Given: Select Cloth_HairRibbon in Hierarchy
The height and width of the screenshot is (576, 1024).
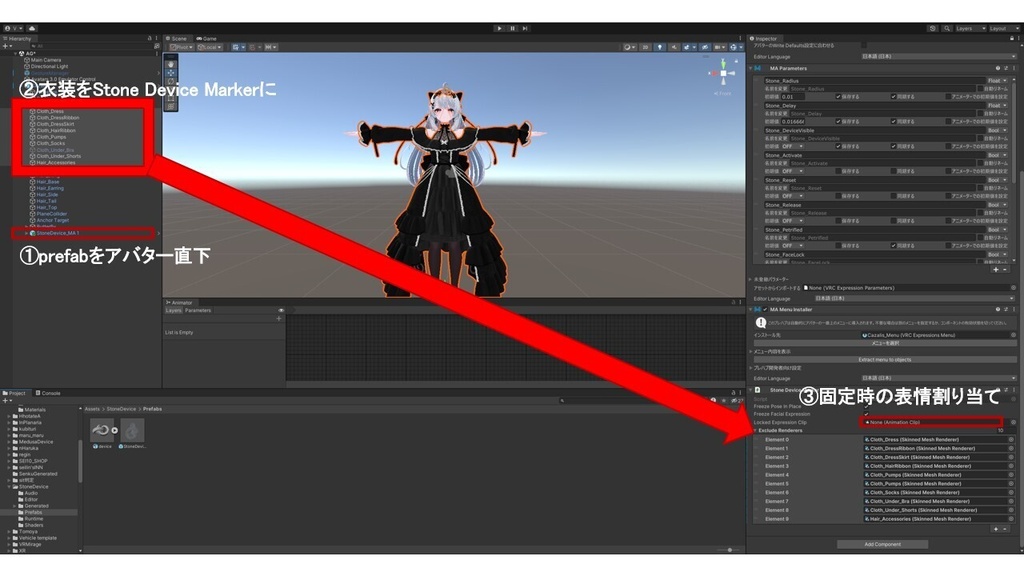Looking at the screenshot, I should point(56,131).
